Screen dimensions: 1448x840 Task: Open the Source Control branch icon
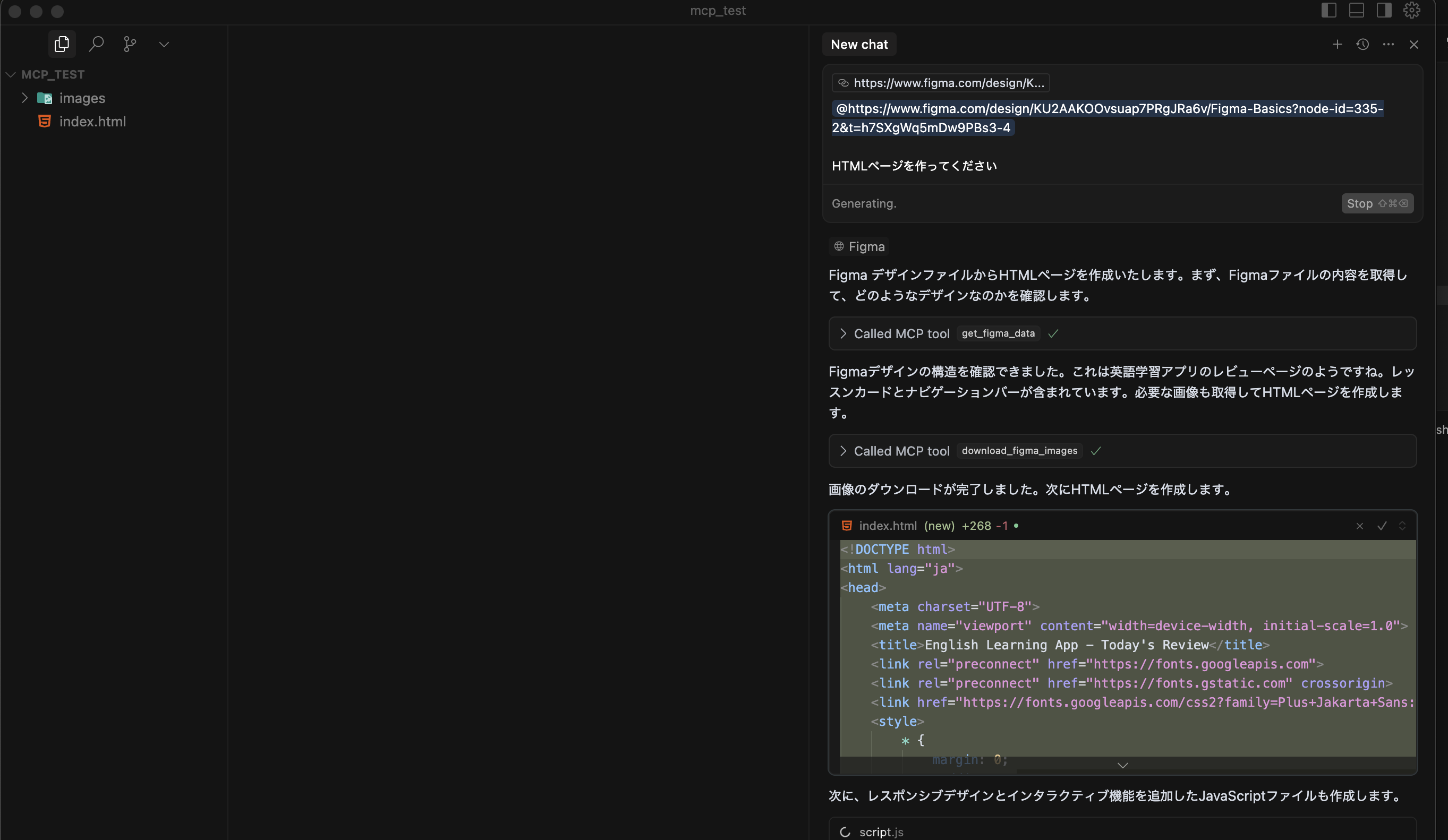[130, 44]
